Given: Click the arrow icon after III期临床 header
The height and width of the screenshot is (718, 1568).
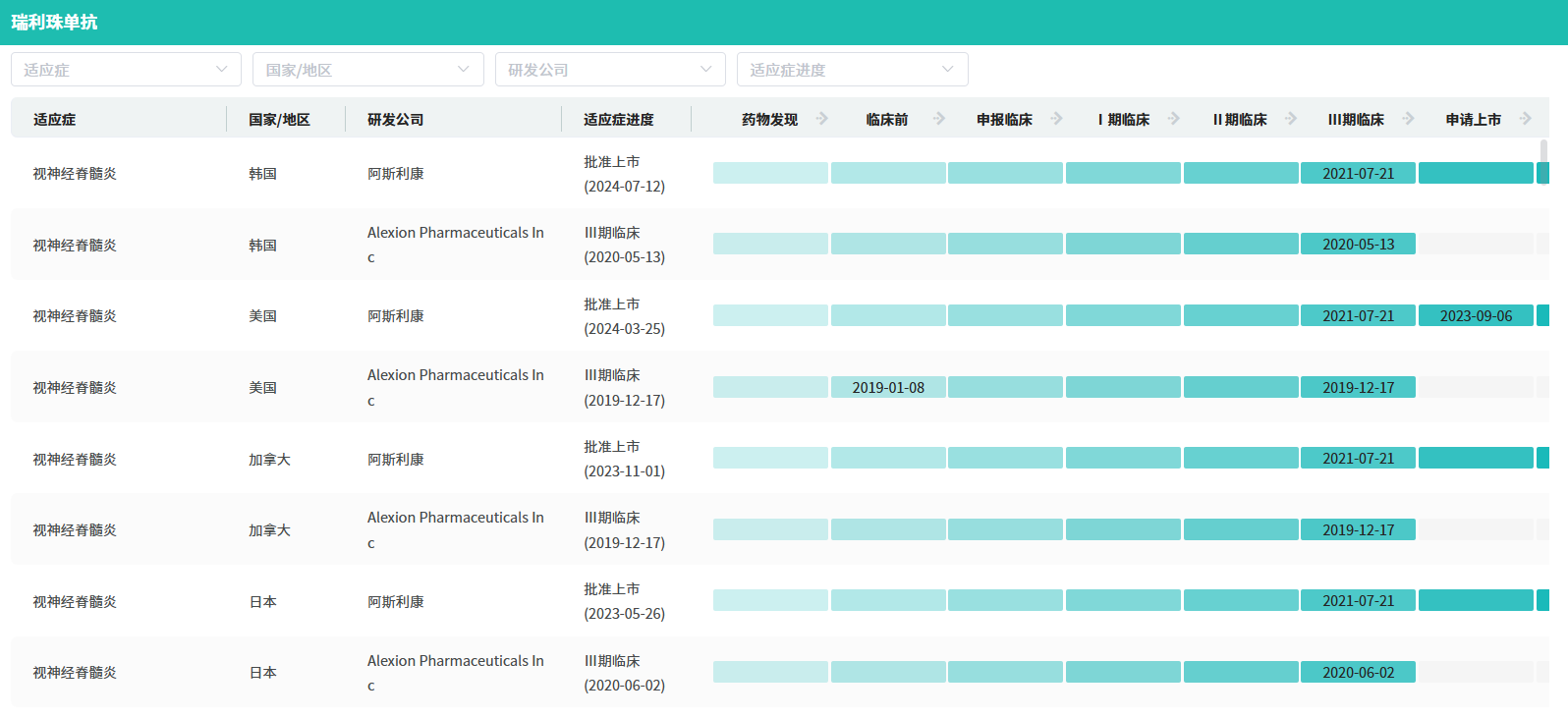Looking at the screenshot, I should 1408,119.
